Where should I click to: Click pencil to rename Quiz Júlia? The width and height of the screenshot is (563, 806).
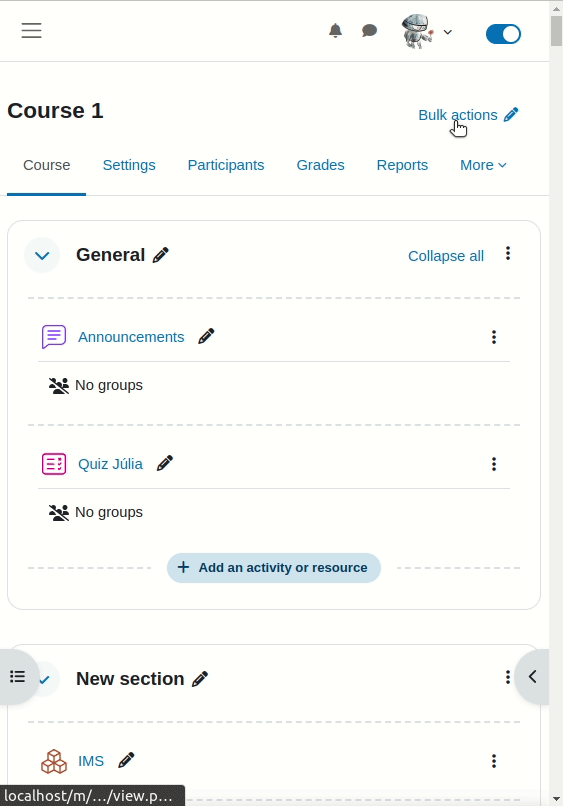[x=165, y=464]
